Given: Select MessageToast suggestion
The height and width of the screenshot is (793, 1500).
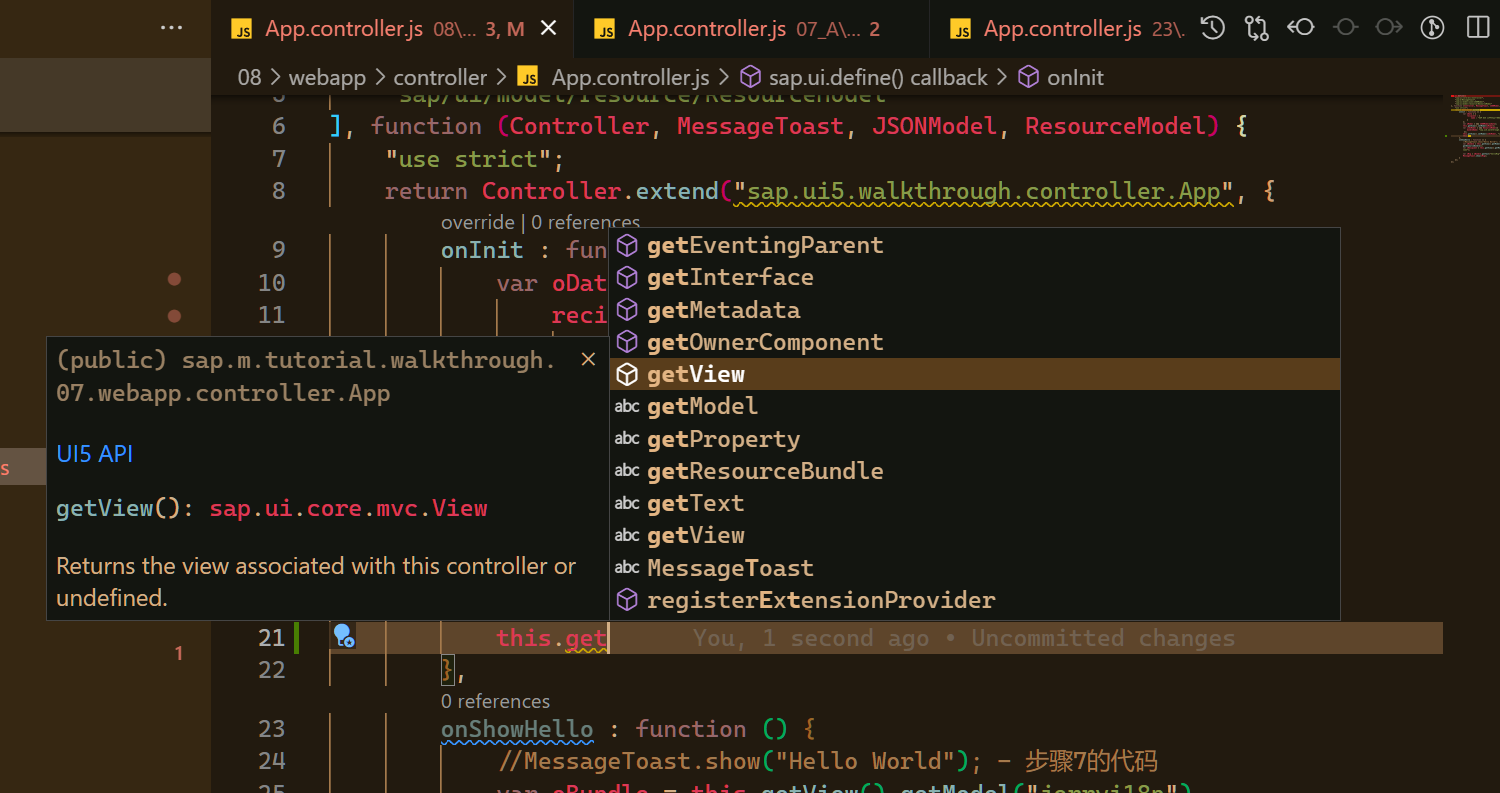Looking at the screenshot, I should [x=974, y=568].
